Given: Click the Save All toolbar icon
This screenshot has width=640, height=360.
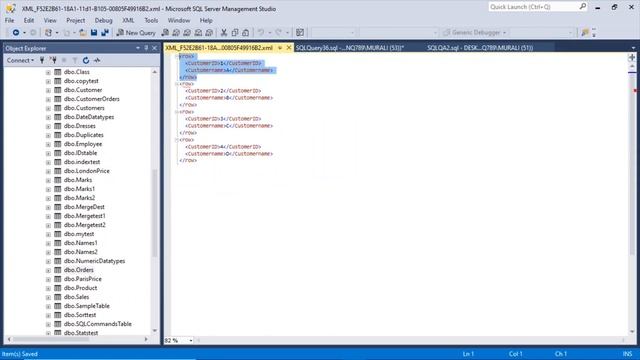Looking at the screenshot, I should pos(105,33).
